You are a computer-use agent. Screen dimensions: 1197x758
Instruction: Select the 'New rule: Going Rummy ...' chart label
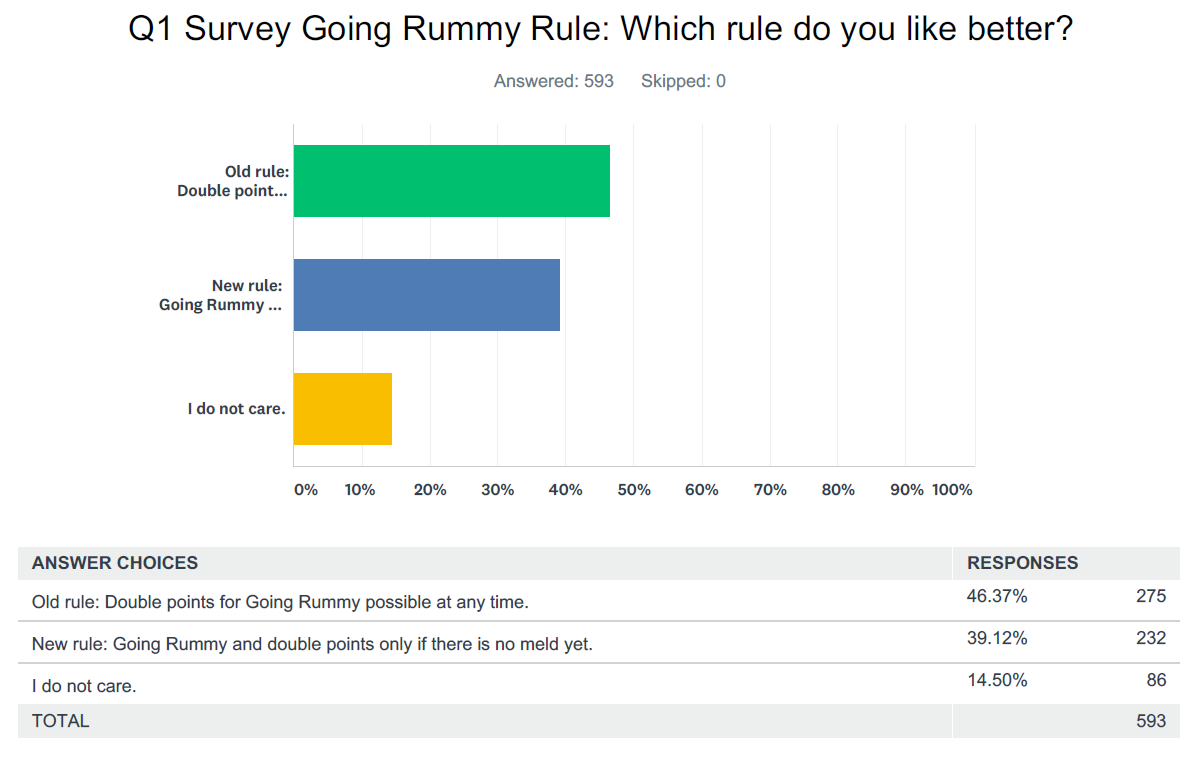coord(221,295)
